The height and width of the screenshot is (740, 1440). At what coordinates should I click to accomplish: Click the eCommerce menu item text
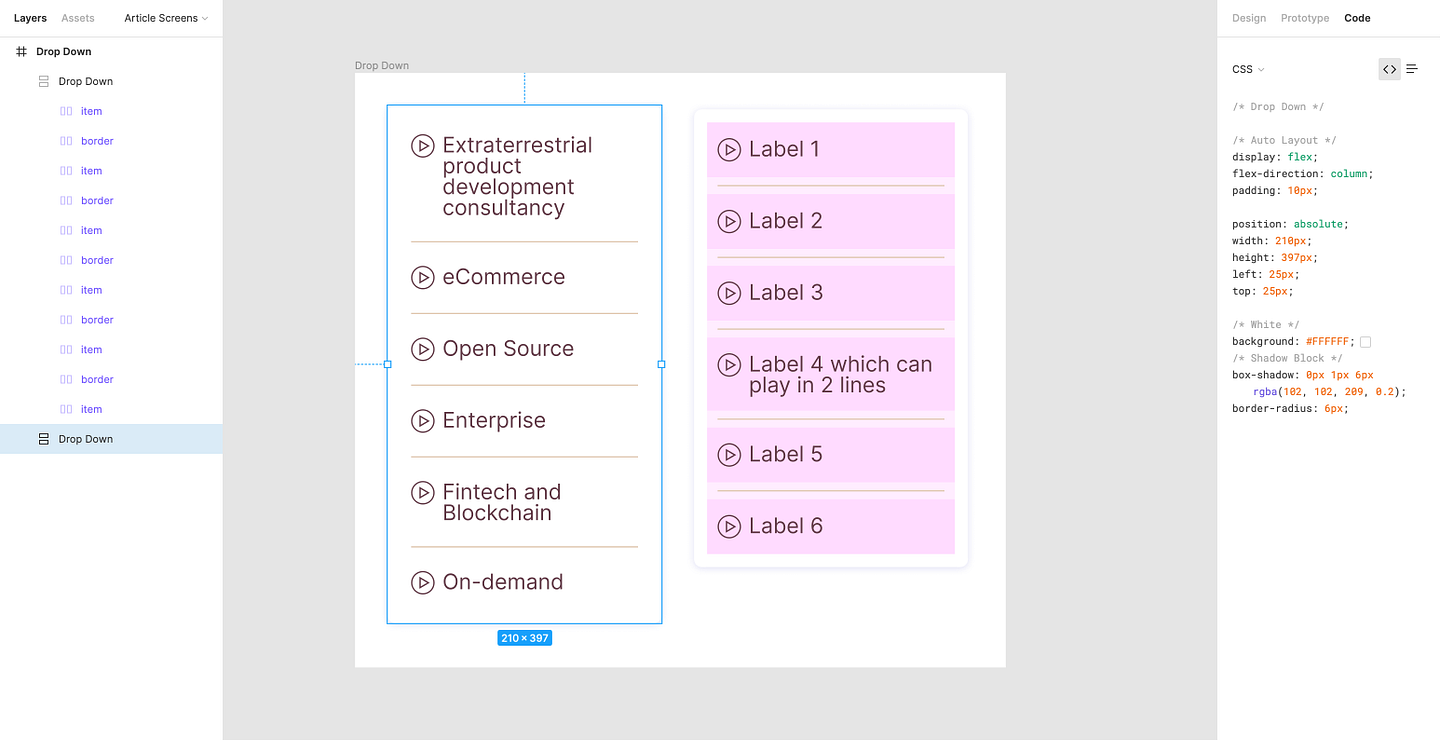coord(504,277)
